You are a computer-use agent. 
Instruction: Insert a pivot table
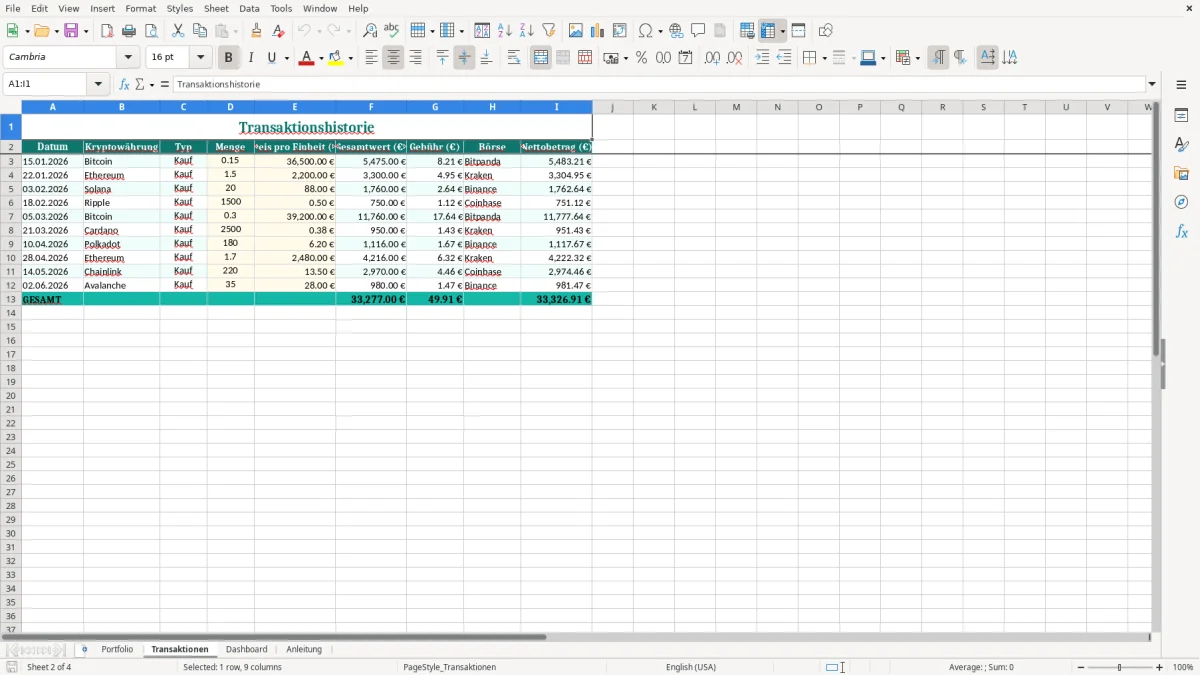pos(620,31)
